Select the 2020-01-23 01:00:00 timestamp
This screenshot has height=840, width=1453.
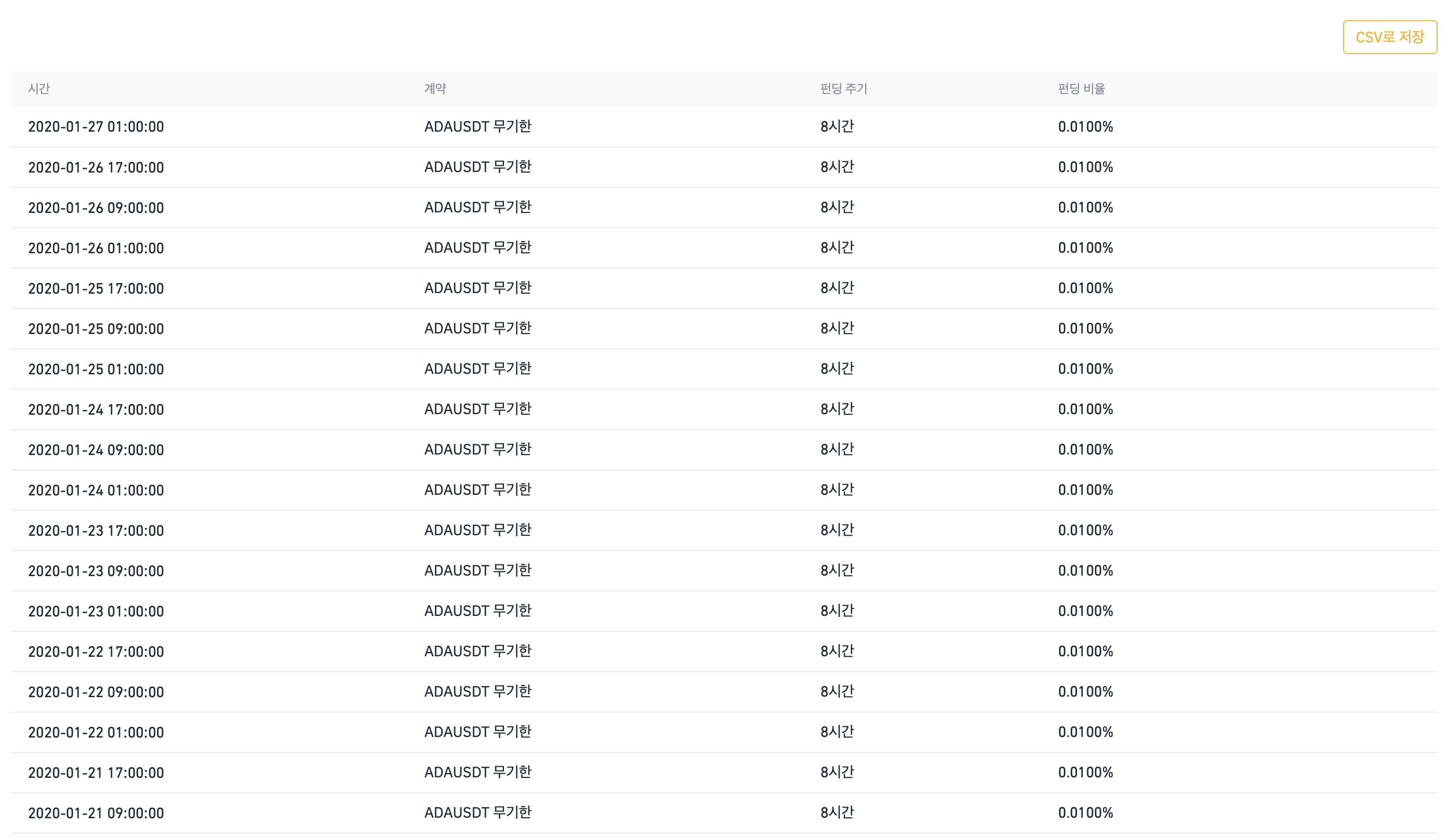(96, 611)
